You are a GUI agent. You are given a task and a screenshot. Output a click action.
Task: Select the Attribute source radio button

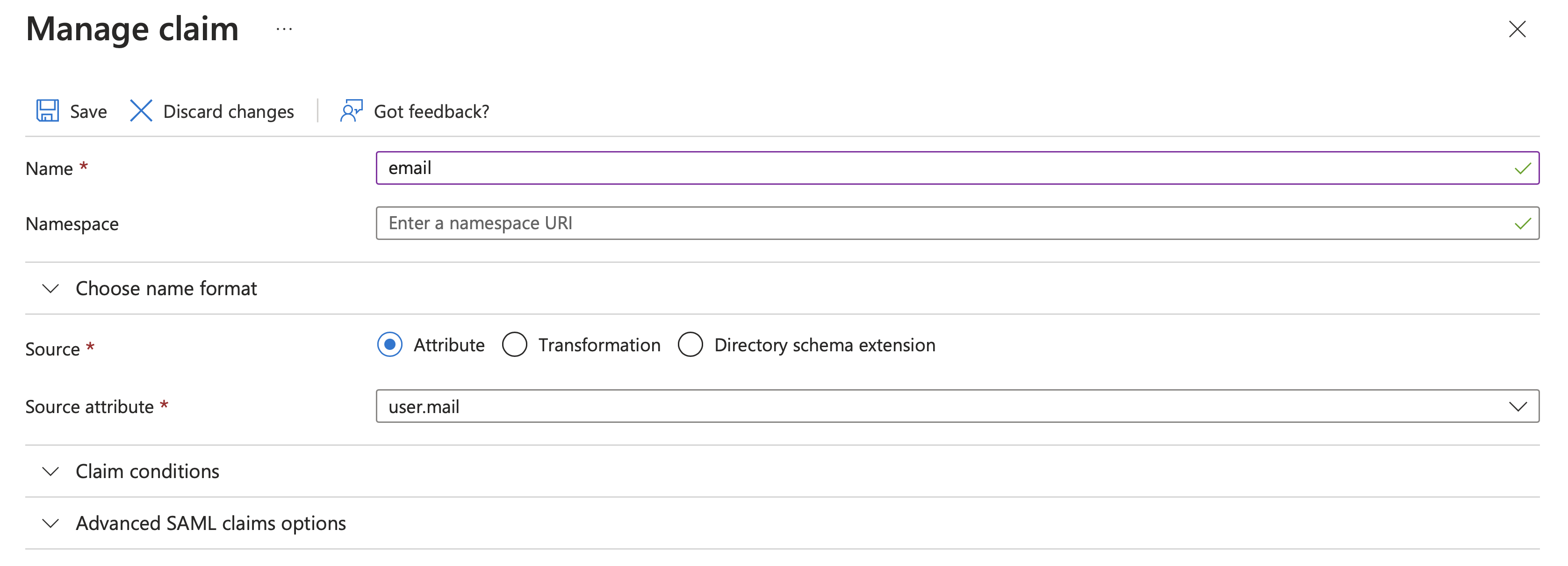(389, 345)
